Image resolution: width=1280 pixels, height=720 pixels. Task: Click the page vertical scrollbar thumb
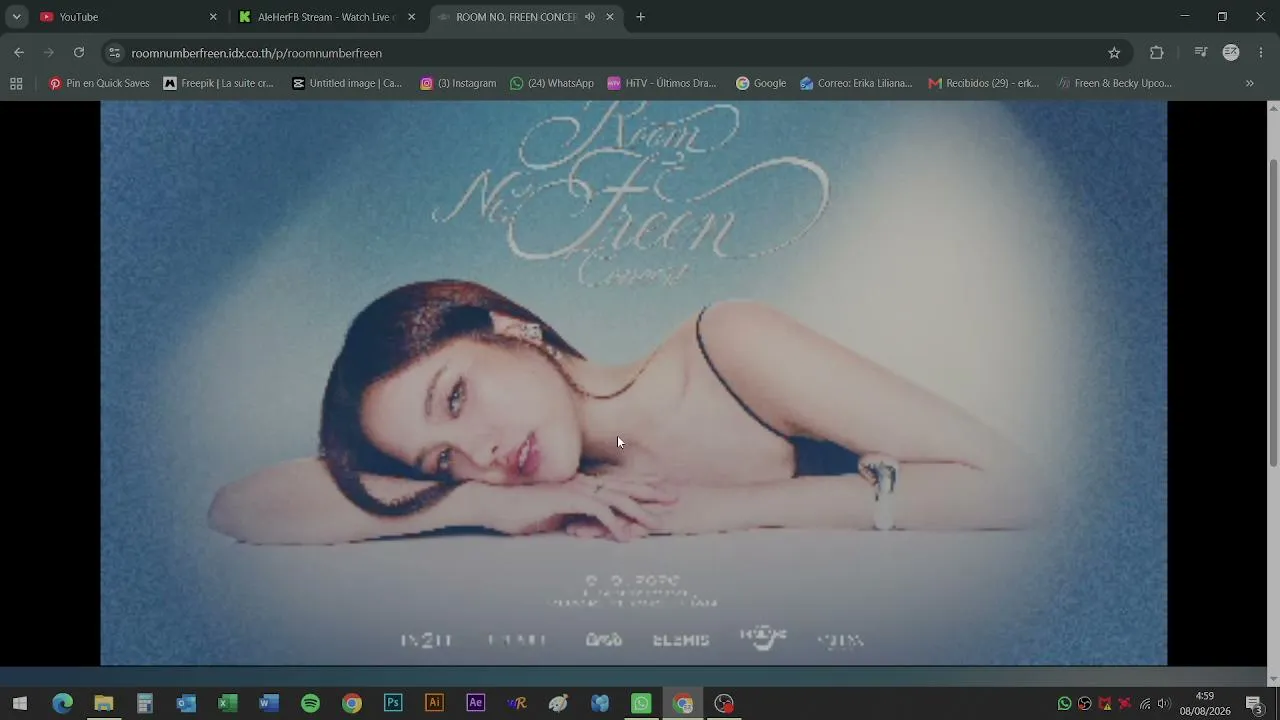point(1273,312)
